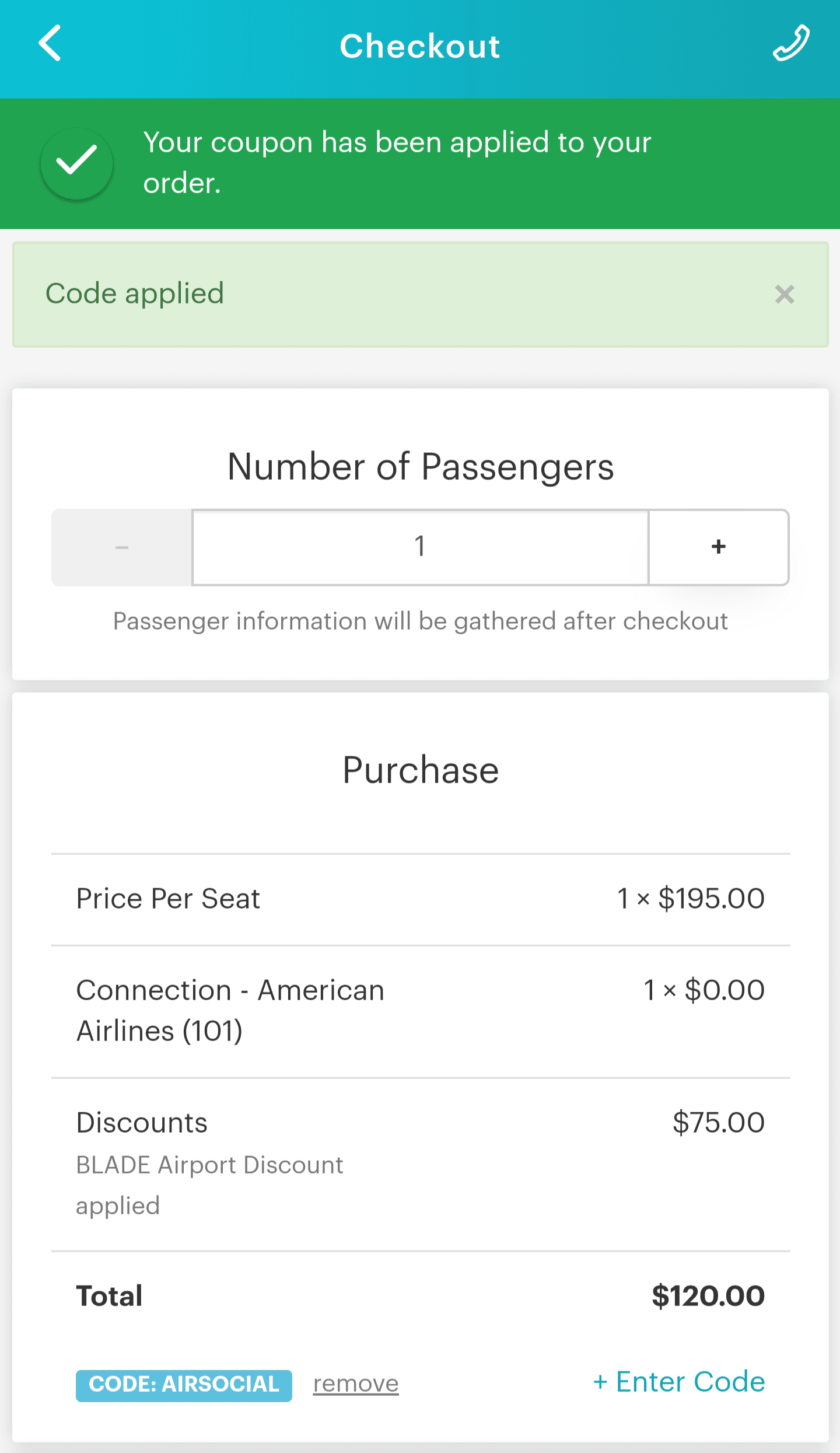
Task: Tap the green checkmark circle icon
Action: pyautogui.click(x=76, y=164)
